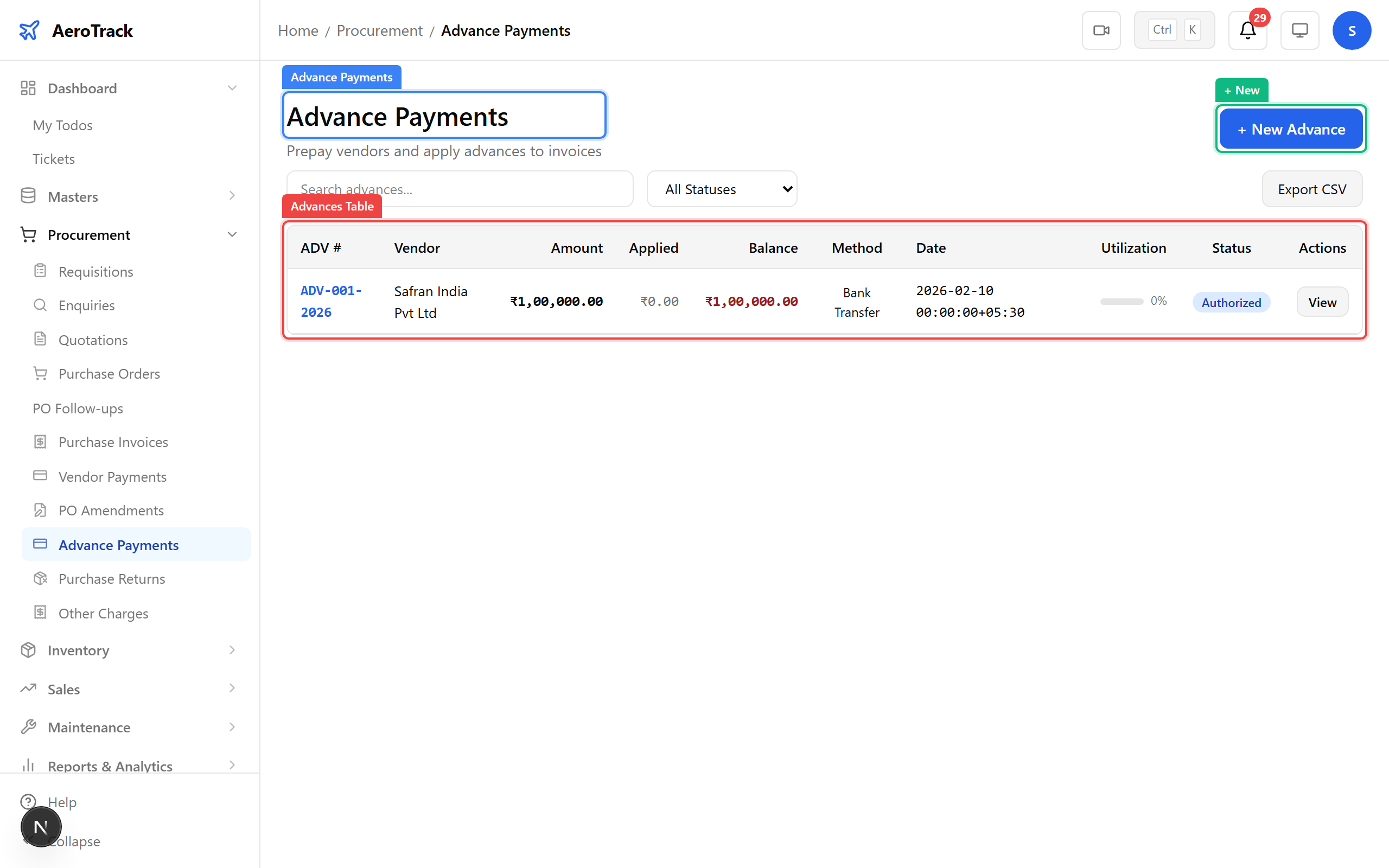Open the profile avatar marked S
The width and height of the screenshot is (1389, 868).
pyautogui.click(x=1352, y=30)
